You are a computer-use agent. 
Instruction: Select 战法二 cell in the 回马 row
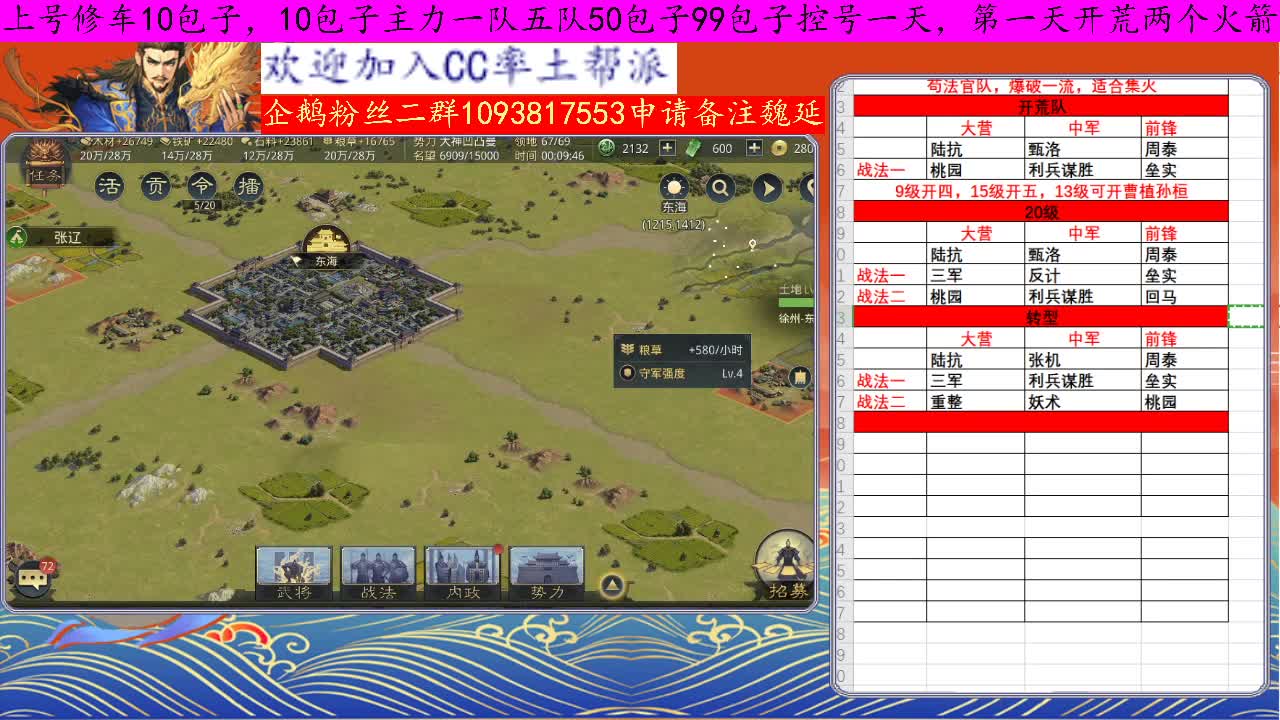pyautogui.click(x=890, y=296)
